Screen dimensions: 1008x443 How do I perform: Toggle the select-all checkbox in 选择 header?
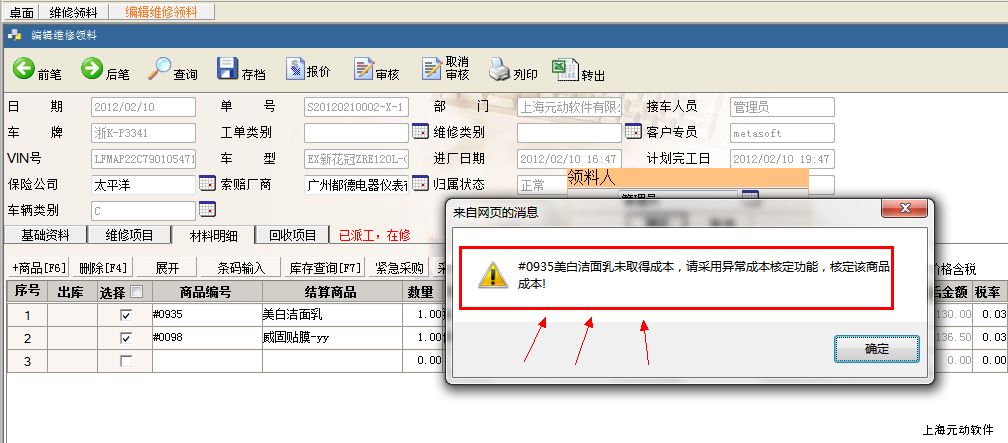click(x=136, y=292)
